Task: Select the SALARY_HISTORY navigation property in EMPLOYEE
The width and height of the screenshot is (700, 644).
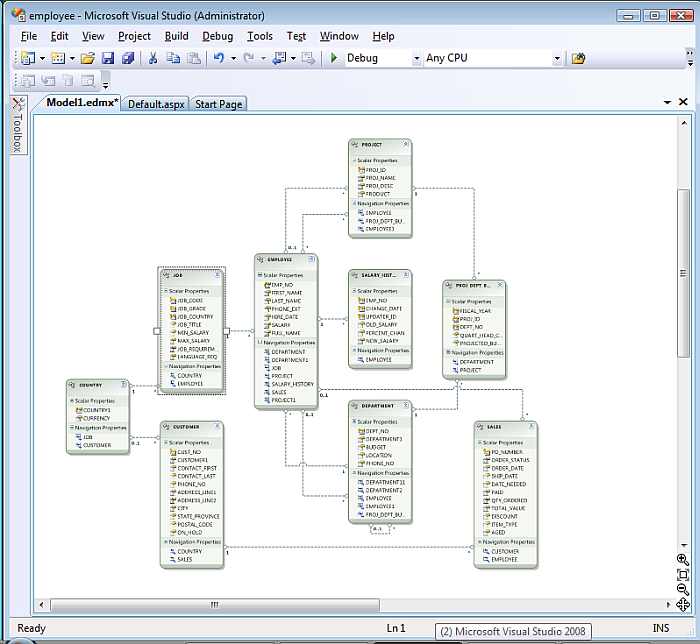Action: [292, 384]
